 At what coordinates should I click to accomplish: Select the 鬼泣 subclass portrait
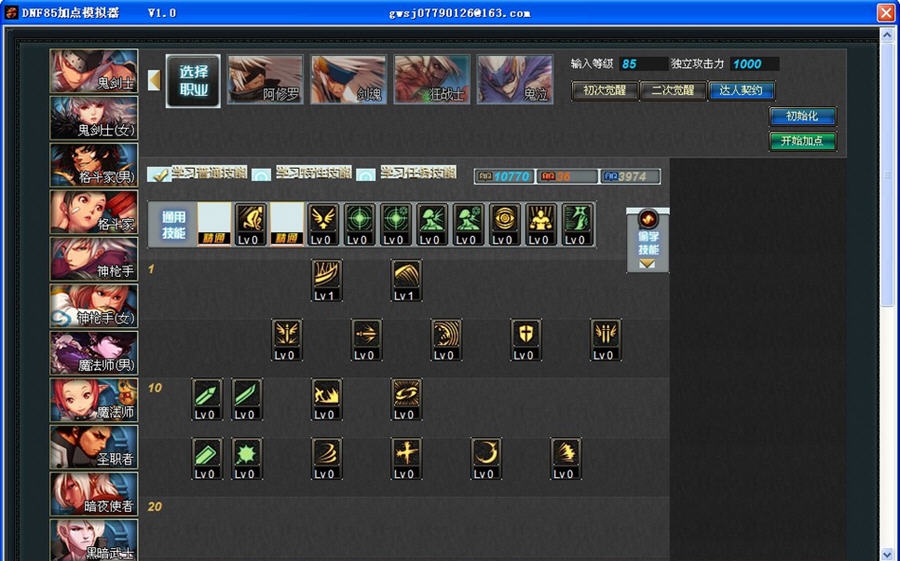[x=515, y=79]
